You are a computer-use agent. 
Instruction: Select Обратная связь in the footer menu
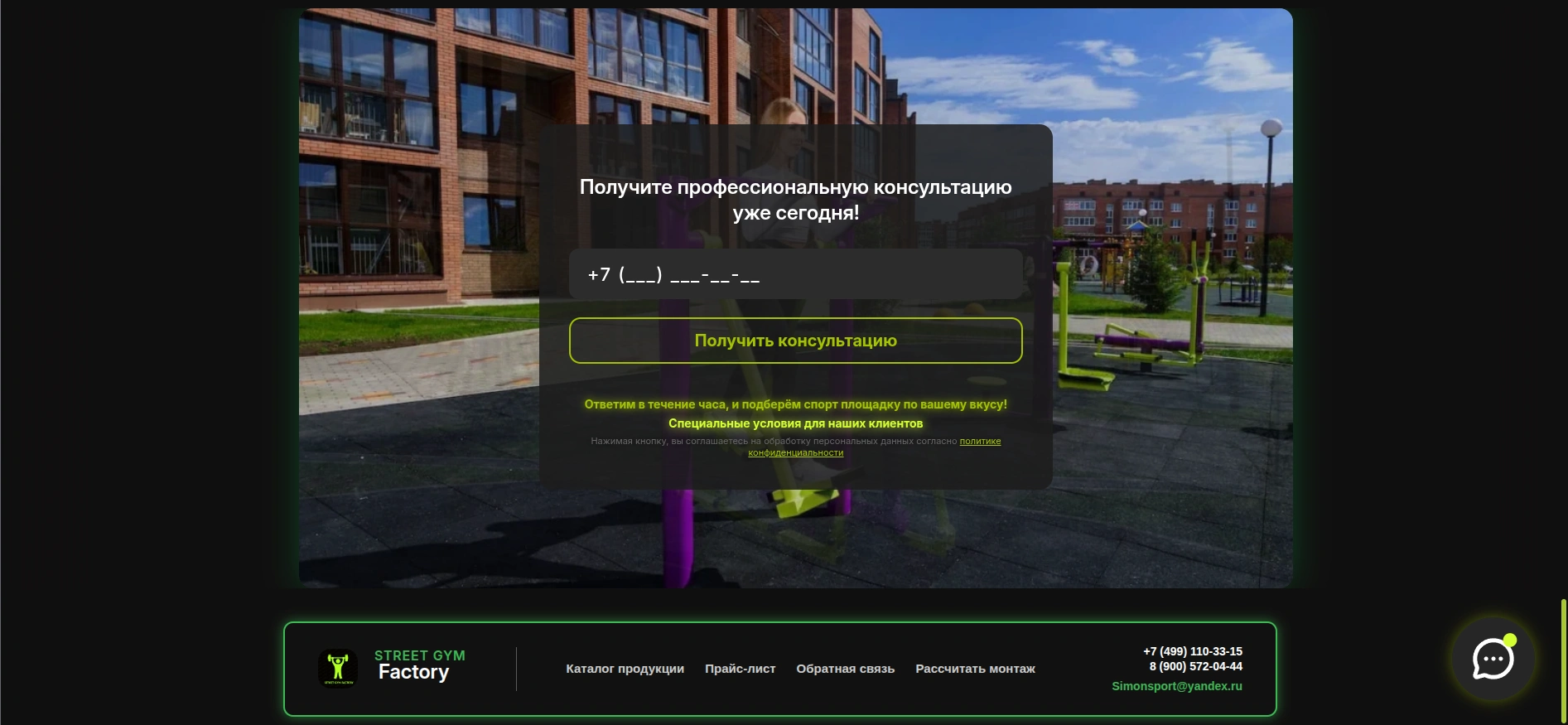point(845,669)
